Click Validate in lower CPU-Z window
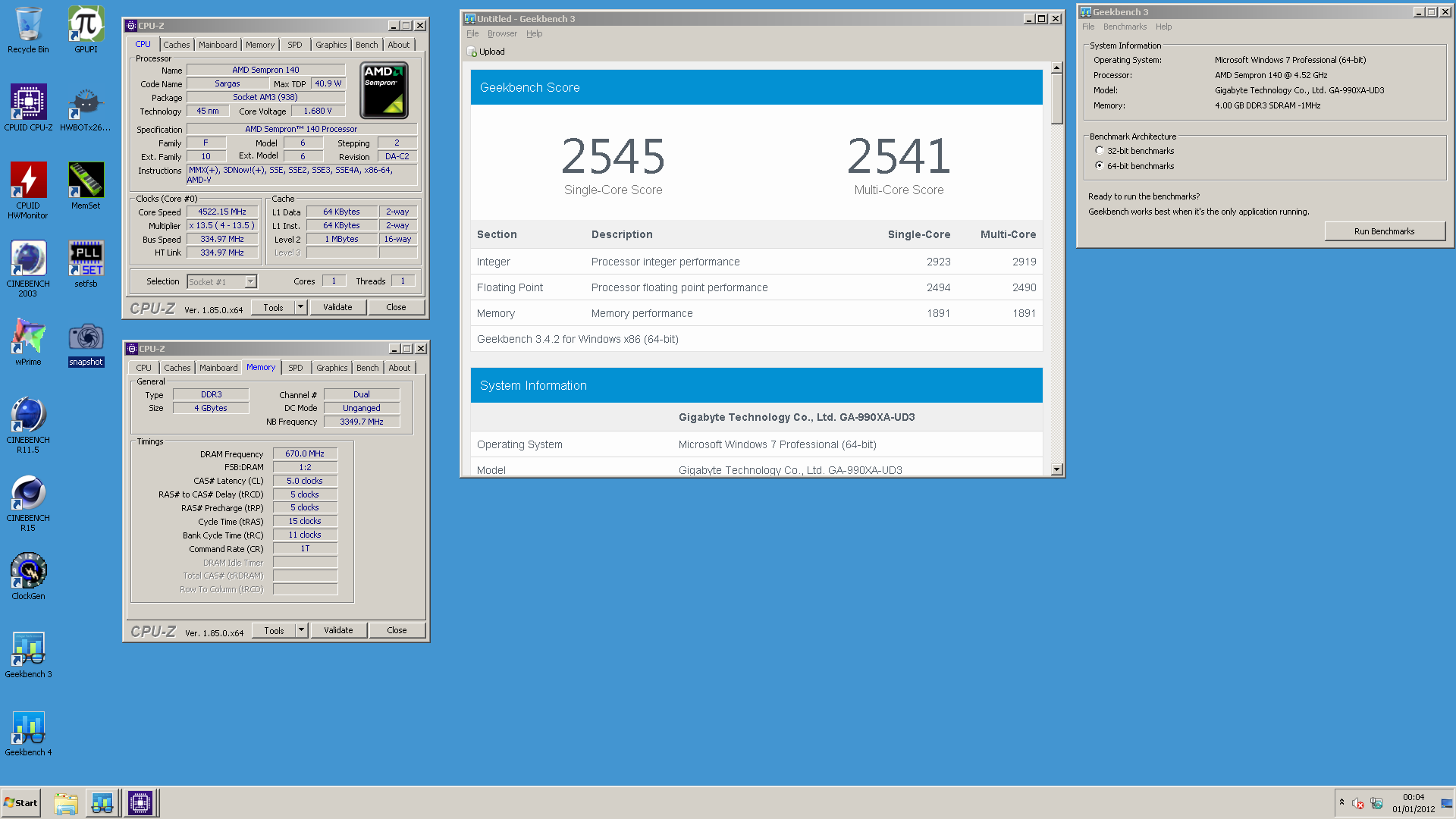 pos(338,630)
